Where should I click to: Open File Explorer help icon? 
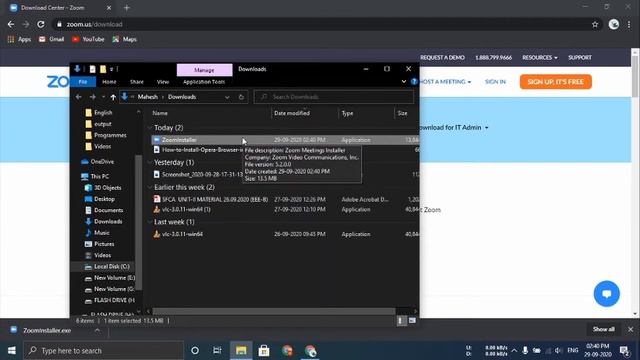tap(413, 82)
